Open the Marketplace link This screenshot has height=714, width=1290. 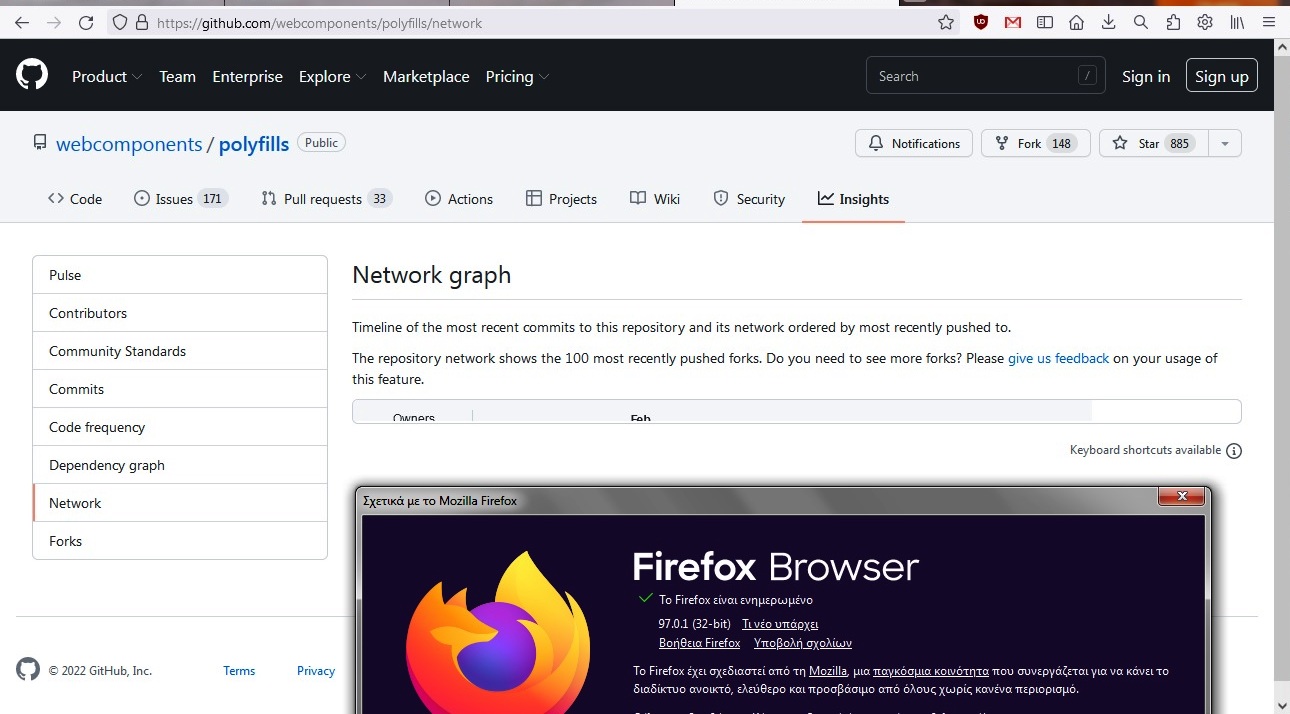click(426, 77)
